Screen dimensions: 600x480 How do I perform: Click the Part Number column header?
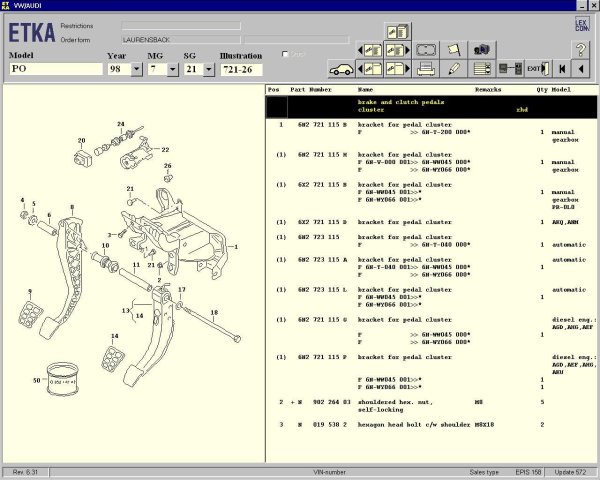pos(311,90)
